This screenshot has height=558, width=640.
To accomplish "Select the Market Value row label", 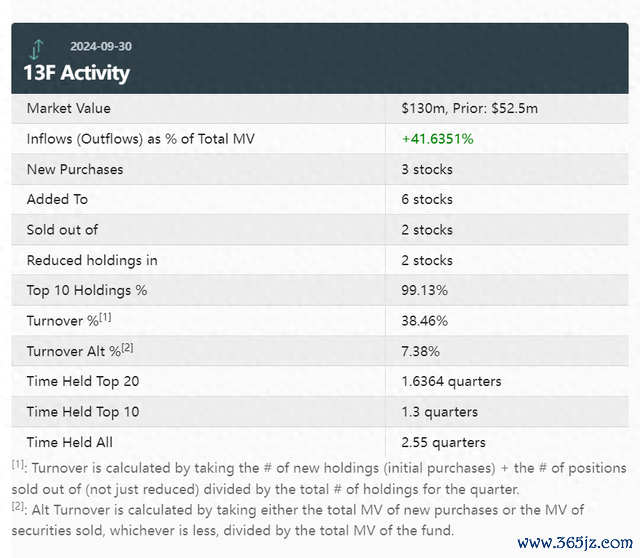I will click(x=69, y=109).
